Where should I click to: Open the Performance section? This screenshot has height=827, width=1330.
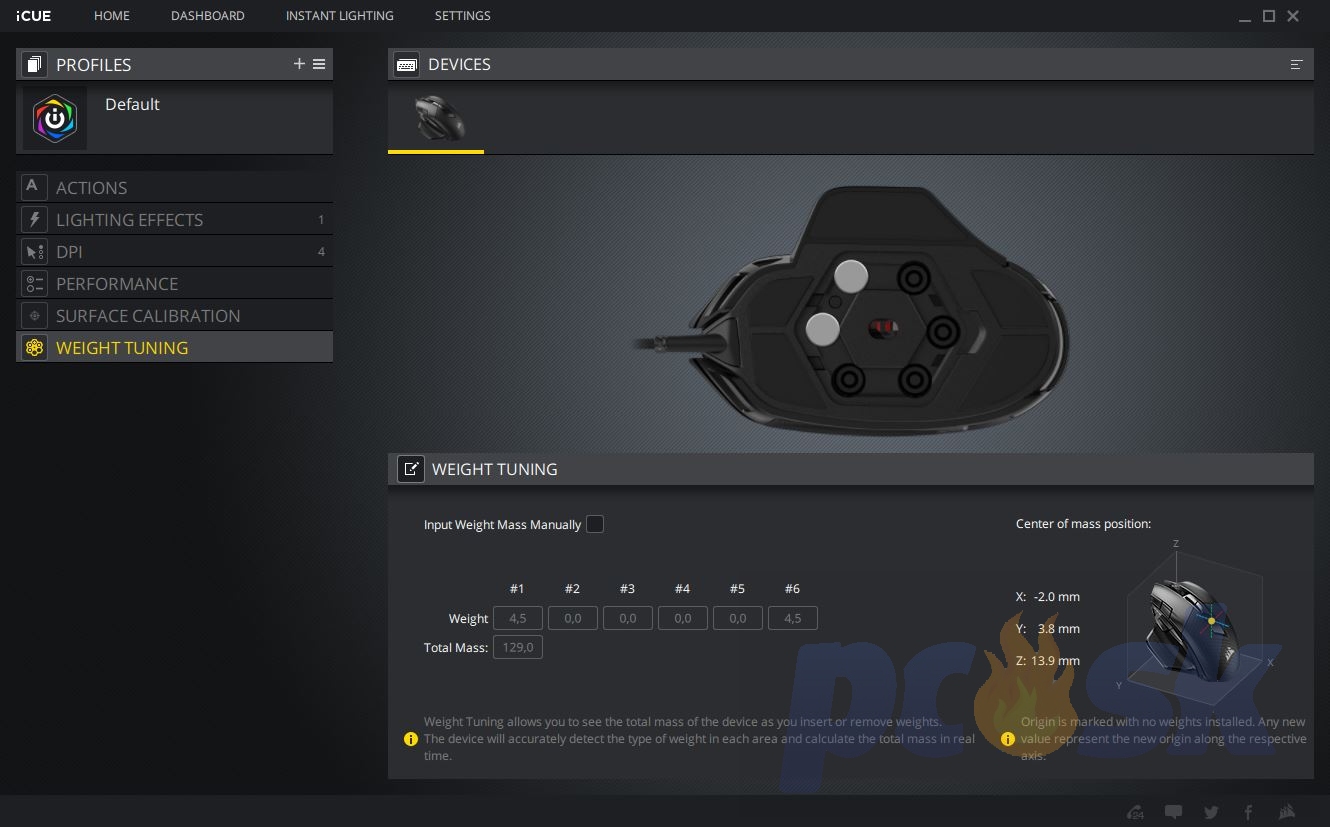coord(116,284)
